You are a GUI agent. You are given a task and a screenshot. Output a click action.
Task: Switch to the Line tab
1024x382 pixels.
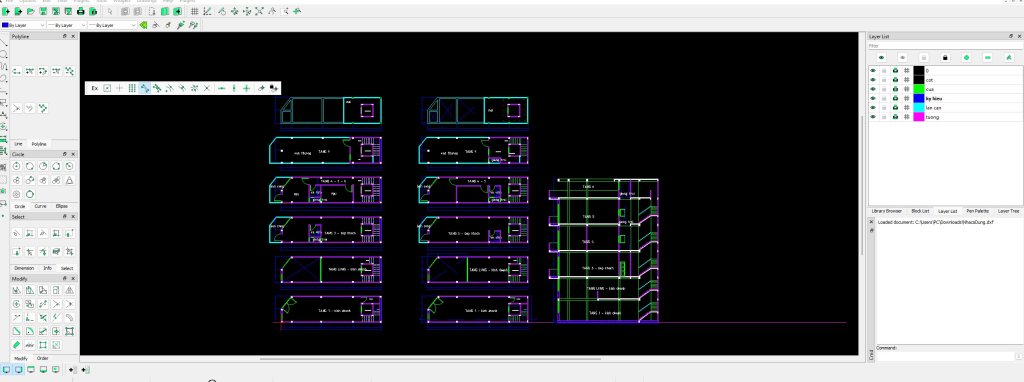click(x=18, y=144)
